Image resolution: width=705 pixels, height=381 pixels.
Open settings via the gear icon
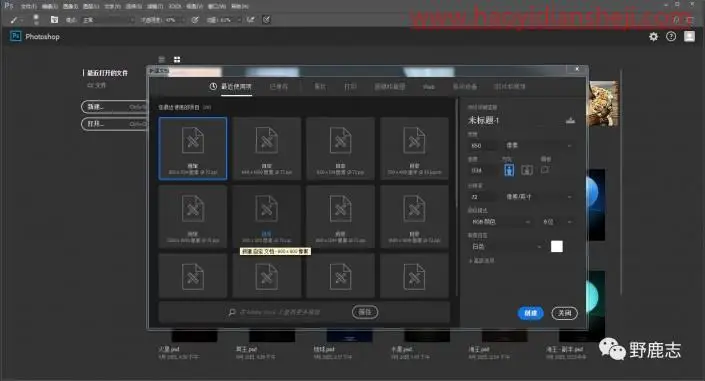pos(653,37)
